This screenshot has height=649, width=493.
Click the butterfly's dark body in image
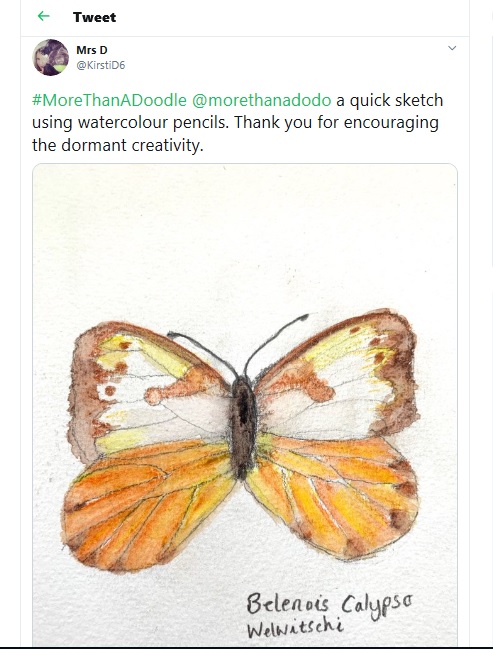click(x=243, y=426)
